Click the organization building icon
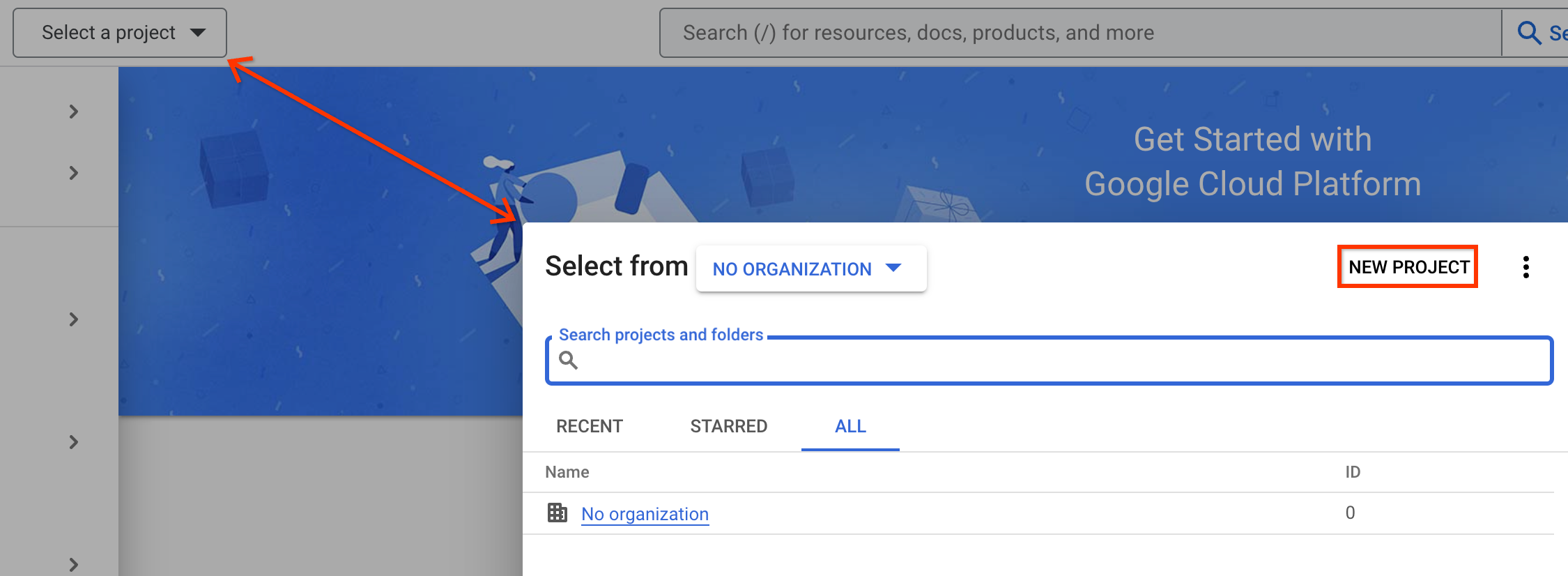 [x=557, y=513]
